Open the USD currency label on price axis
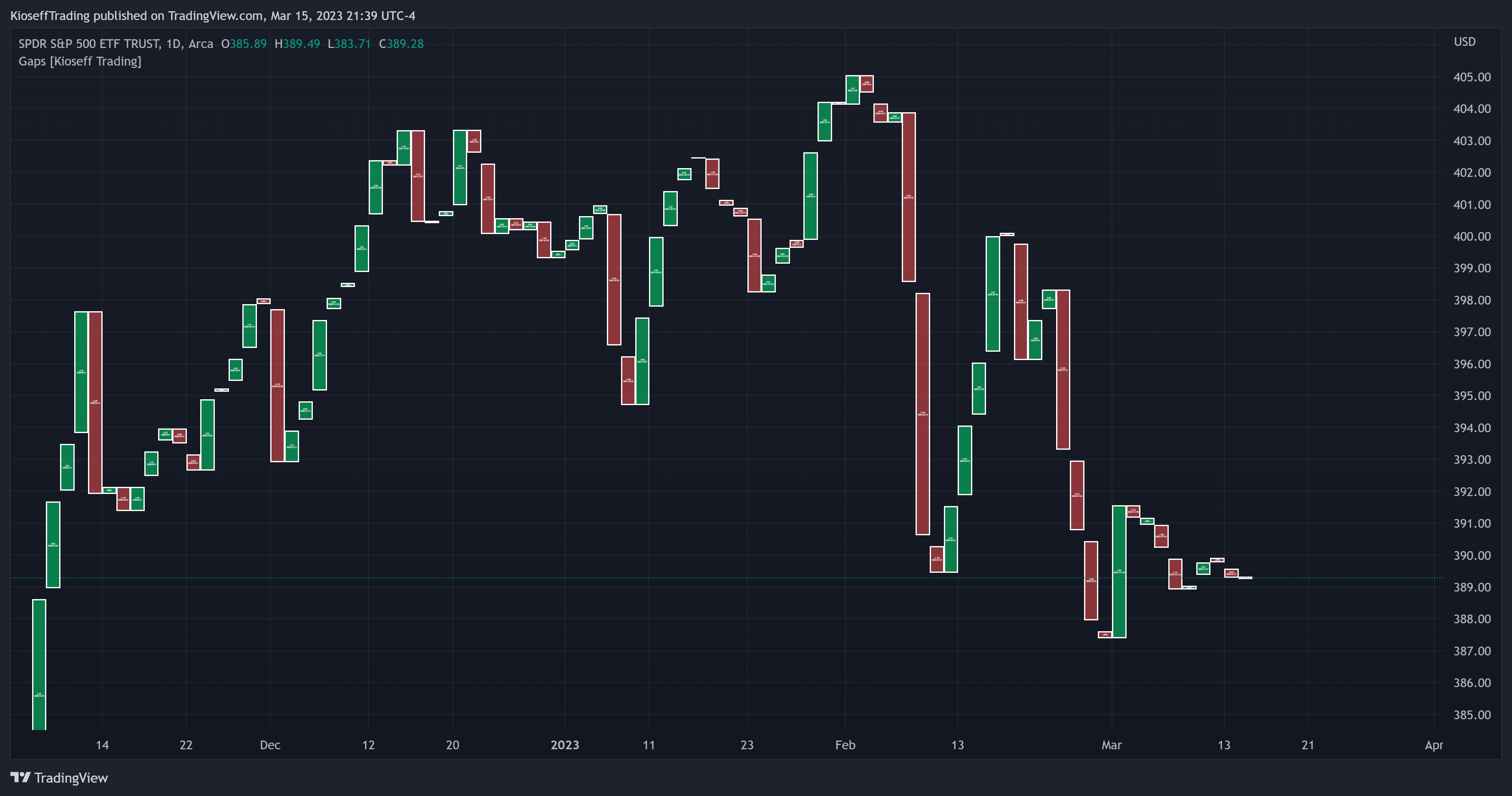Viewport: 1512px width, 796px height. 1464,42
